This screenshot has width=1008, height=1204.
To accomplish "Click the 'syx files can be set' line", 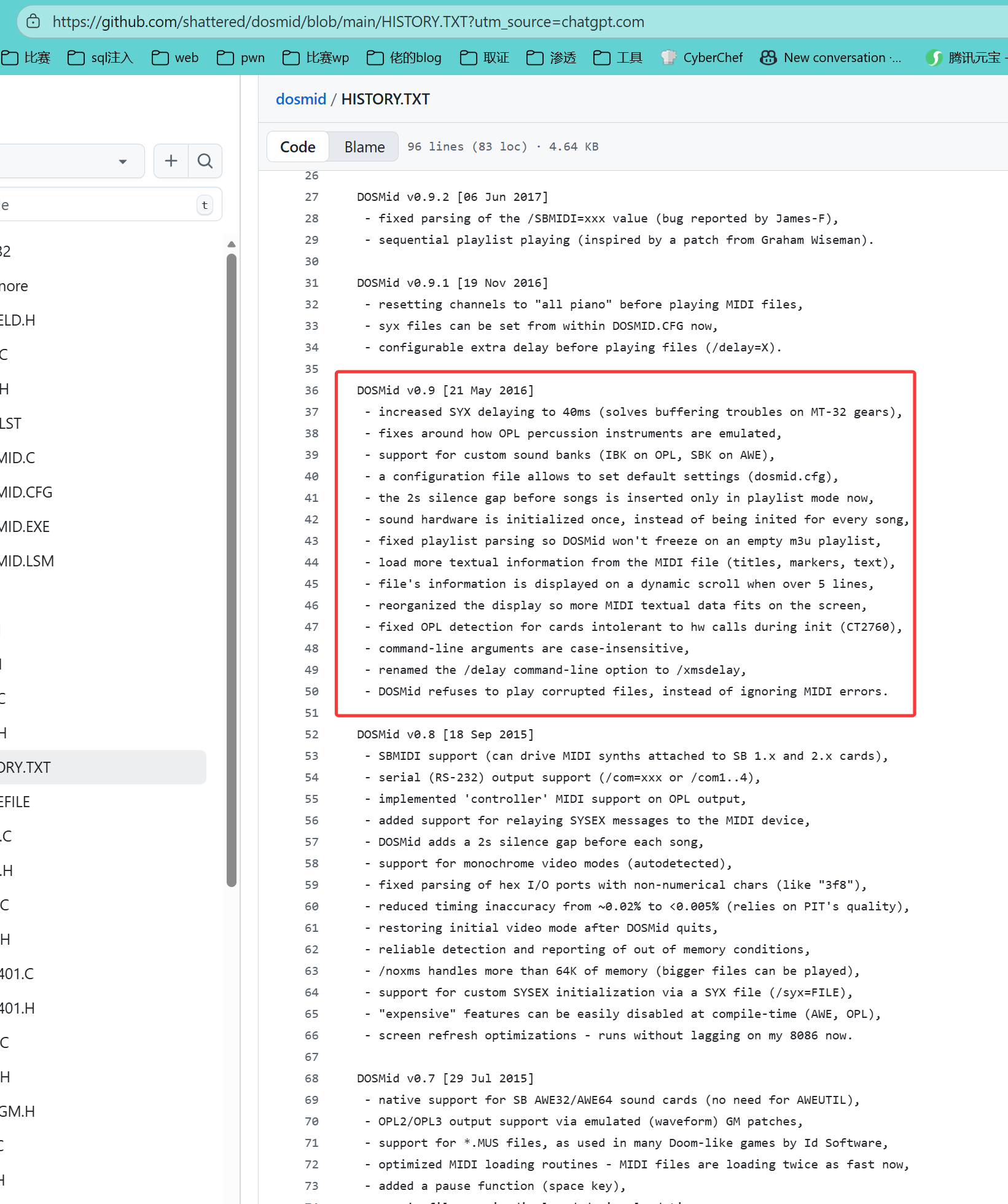I will [x=541, y=326].
